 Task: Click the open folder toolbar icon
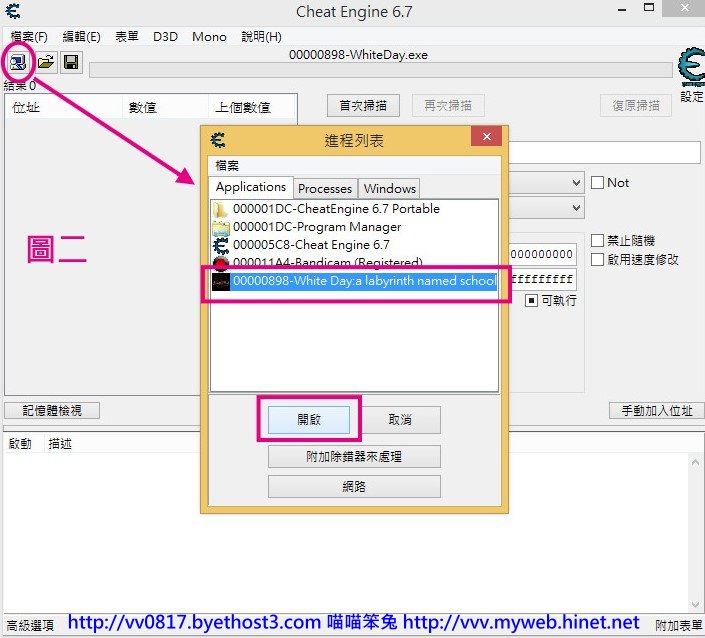point(46,62)
